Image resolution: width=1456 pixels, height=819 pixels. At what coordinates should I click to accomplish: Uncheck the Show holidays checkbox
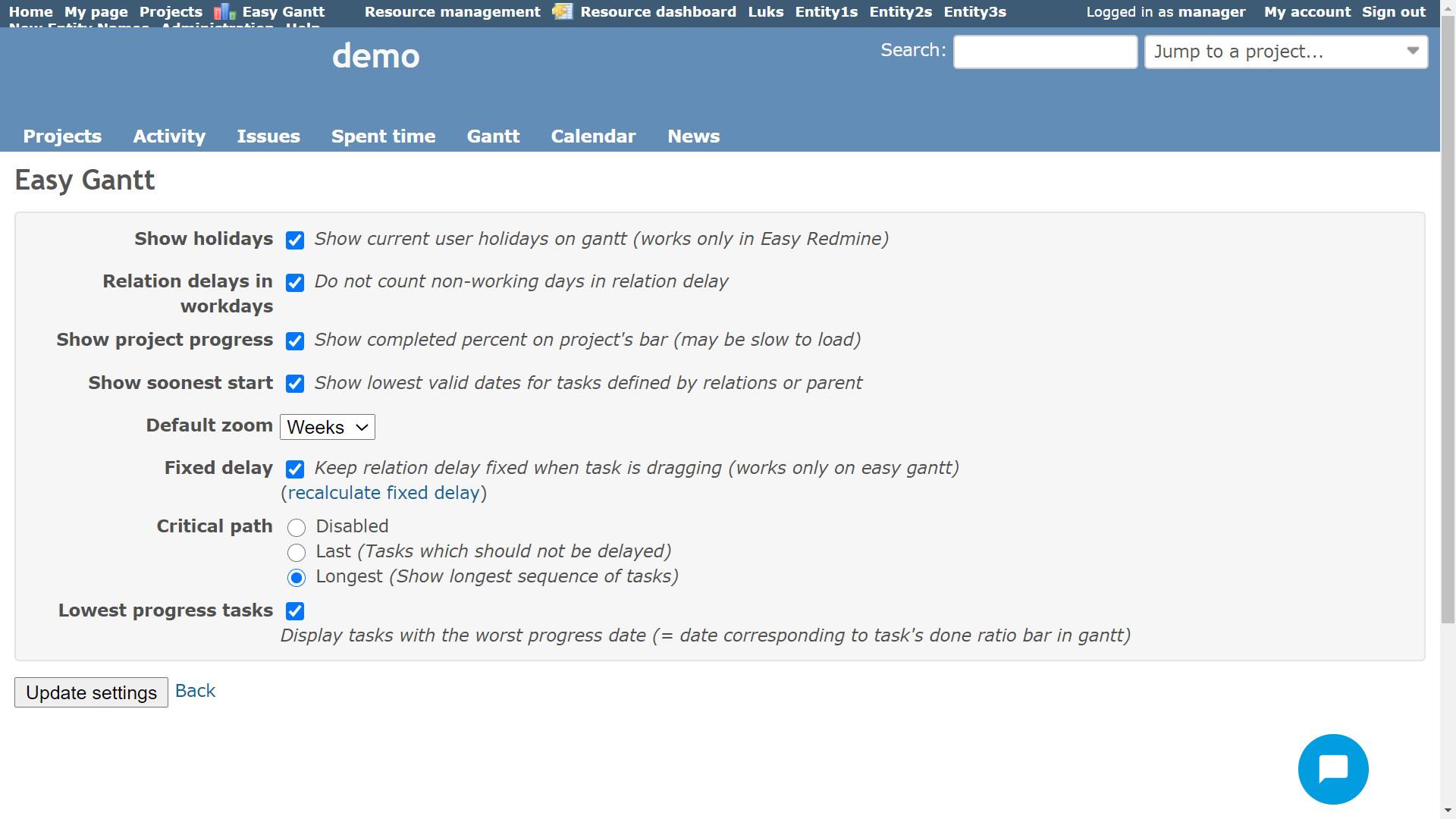(295, 240)
